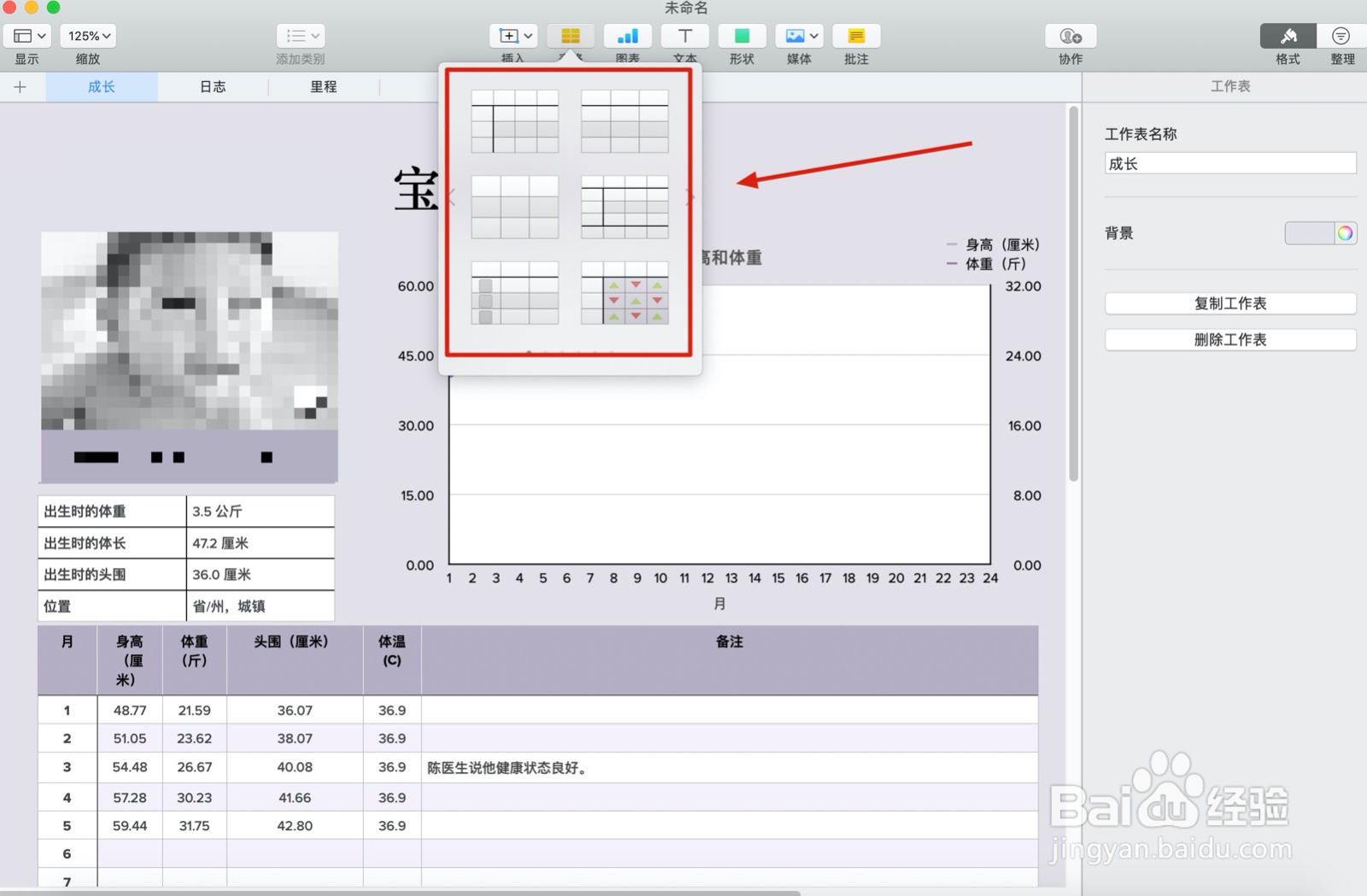1367x896 pixels.
Task: Edit the 工作表名称 name field
Action: (x=1230, y=163)
